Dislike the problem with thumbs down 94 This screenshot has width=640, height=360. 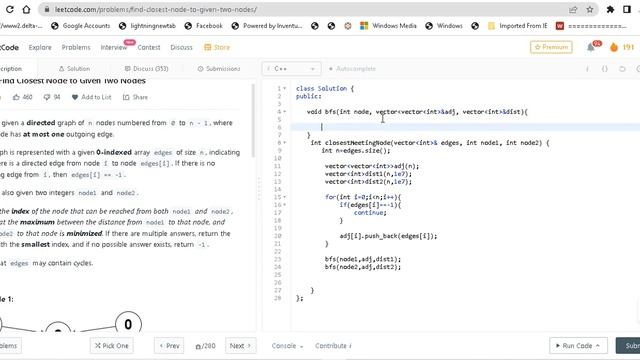52,97
